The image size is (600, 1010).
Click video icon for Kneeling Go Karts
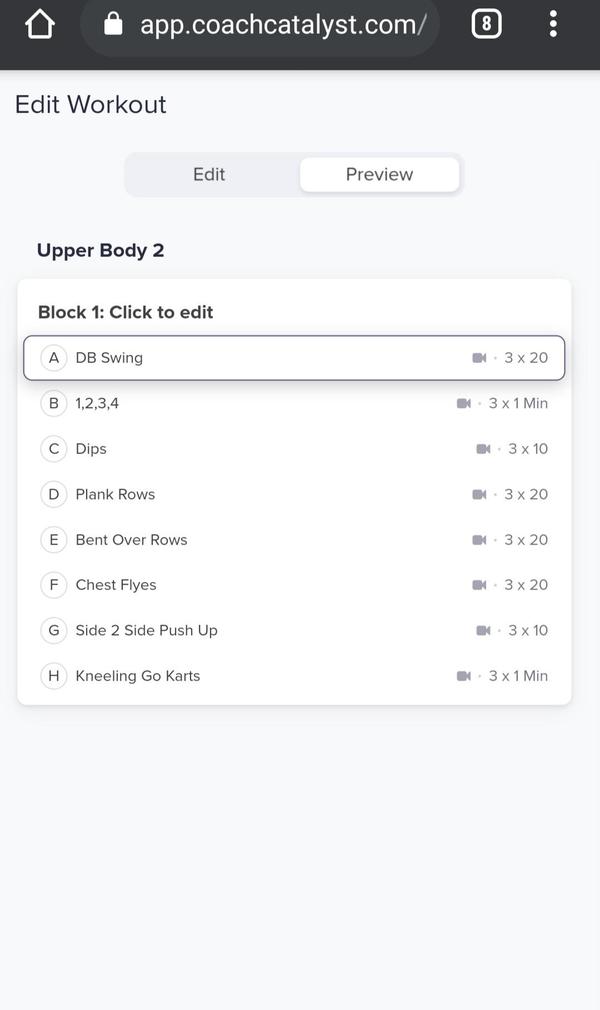(463, 676)
